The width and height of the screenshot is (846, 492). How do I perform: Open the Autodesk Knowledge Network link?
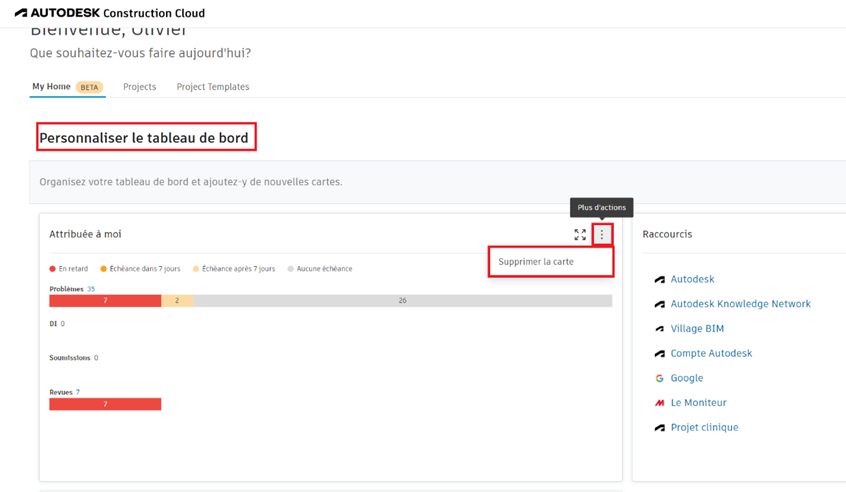[x=740, y=304]
